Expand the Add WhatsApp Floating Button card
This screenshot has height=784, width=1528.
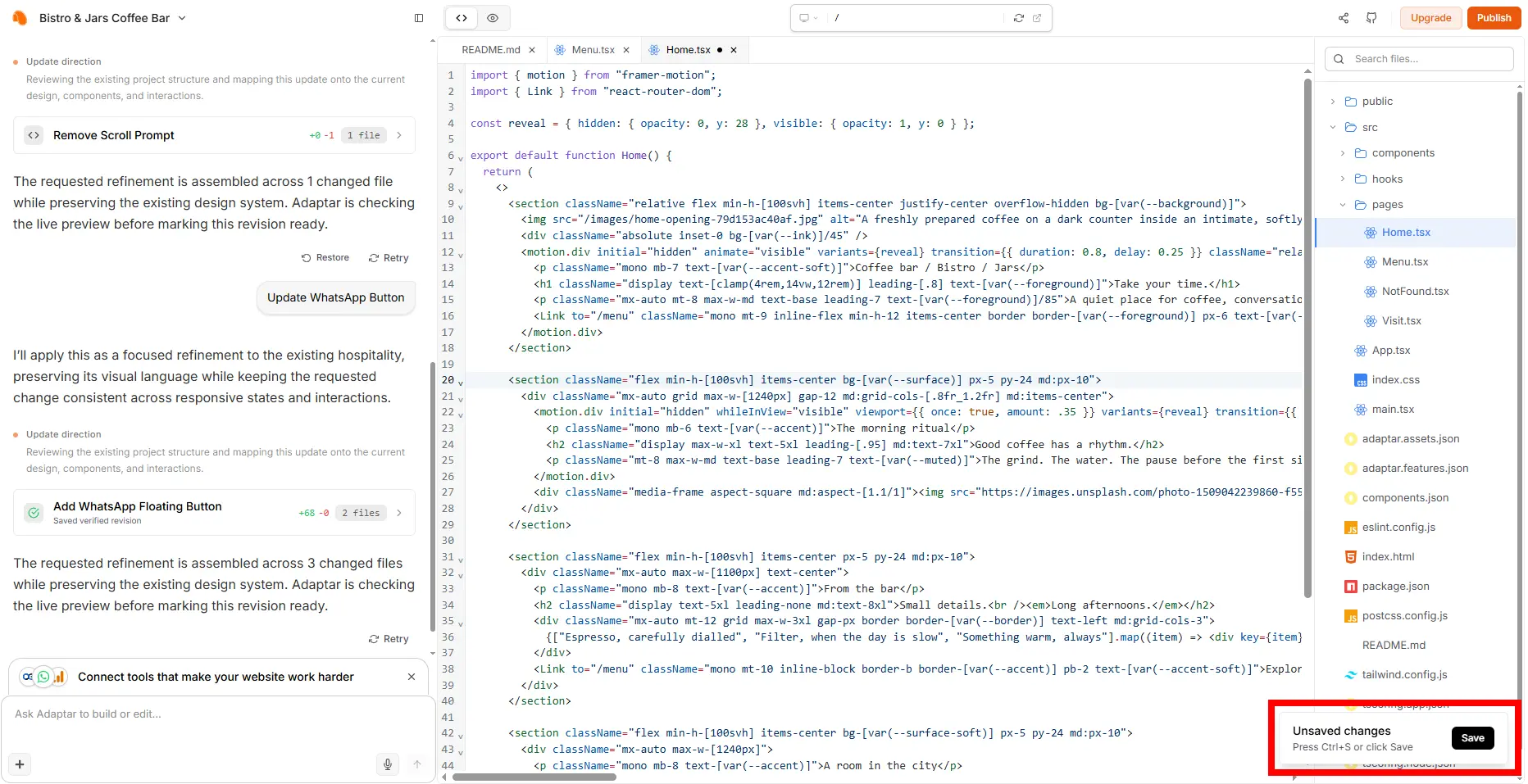(214, 513)
